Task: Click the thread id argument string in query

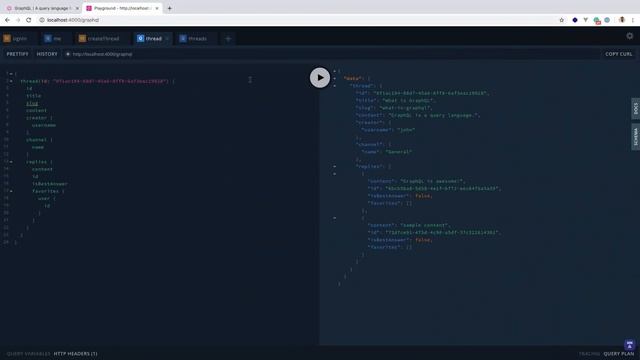Action: point(110,81)
